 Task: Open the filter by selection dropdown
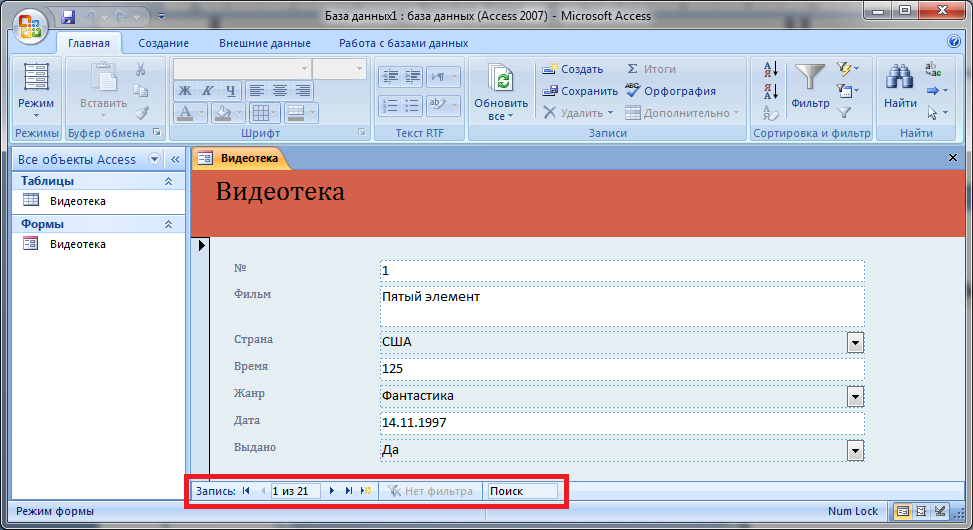(x=848, y=68)
